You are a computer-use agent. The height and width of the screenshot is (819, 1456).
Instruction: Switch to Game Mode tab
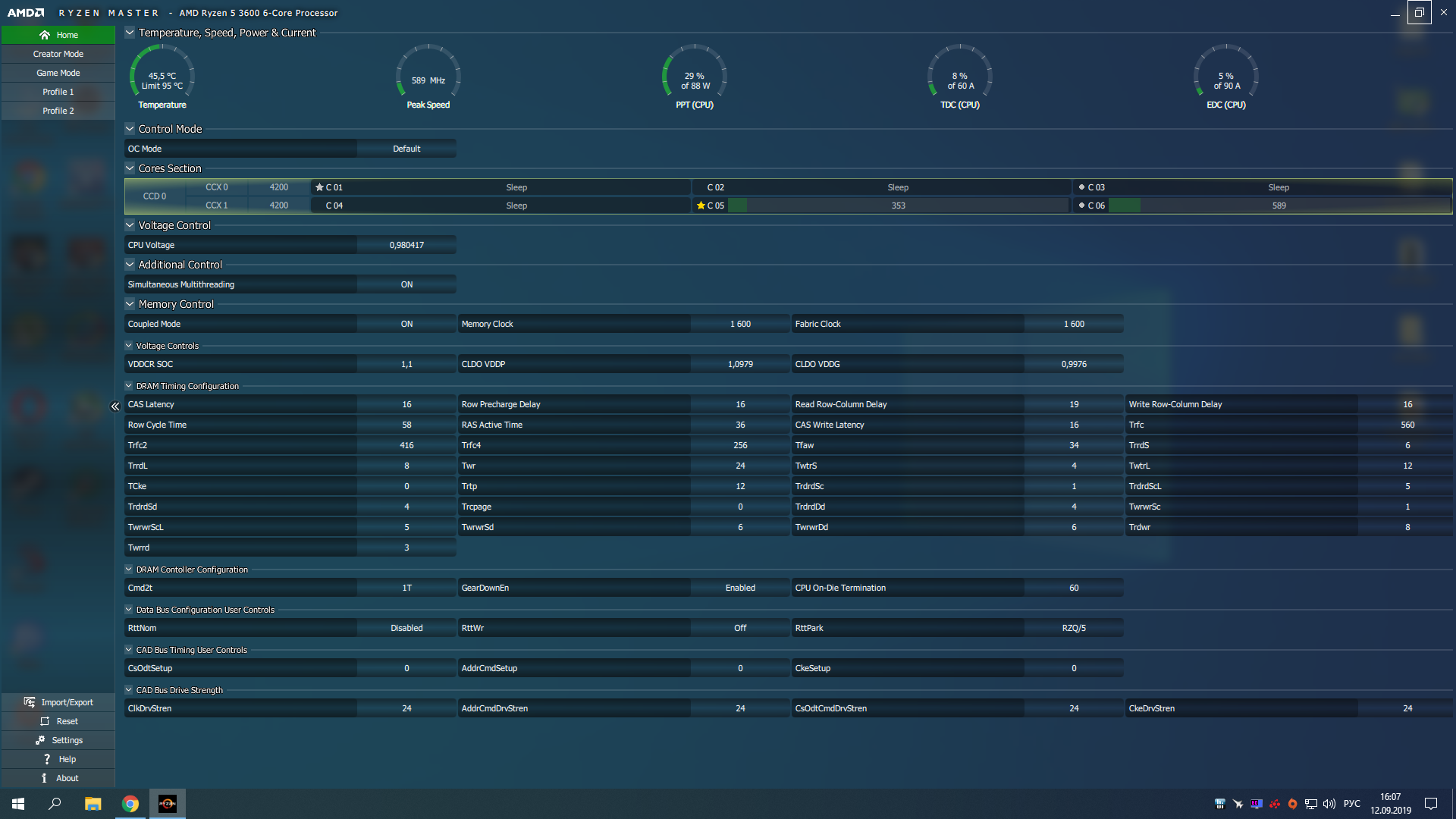pyautogui.click(x=58, y=73)
